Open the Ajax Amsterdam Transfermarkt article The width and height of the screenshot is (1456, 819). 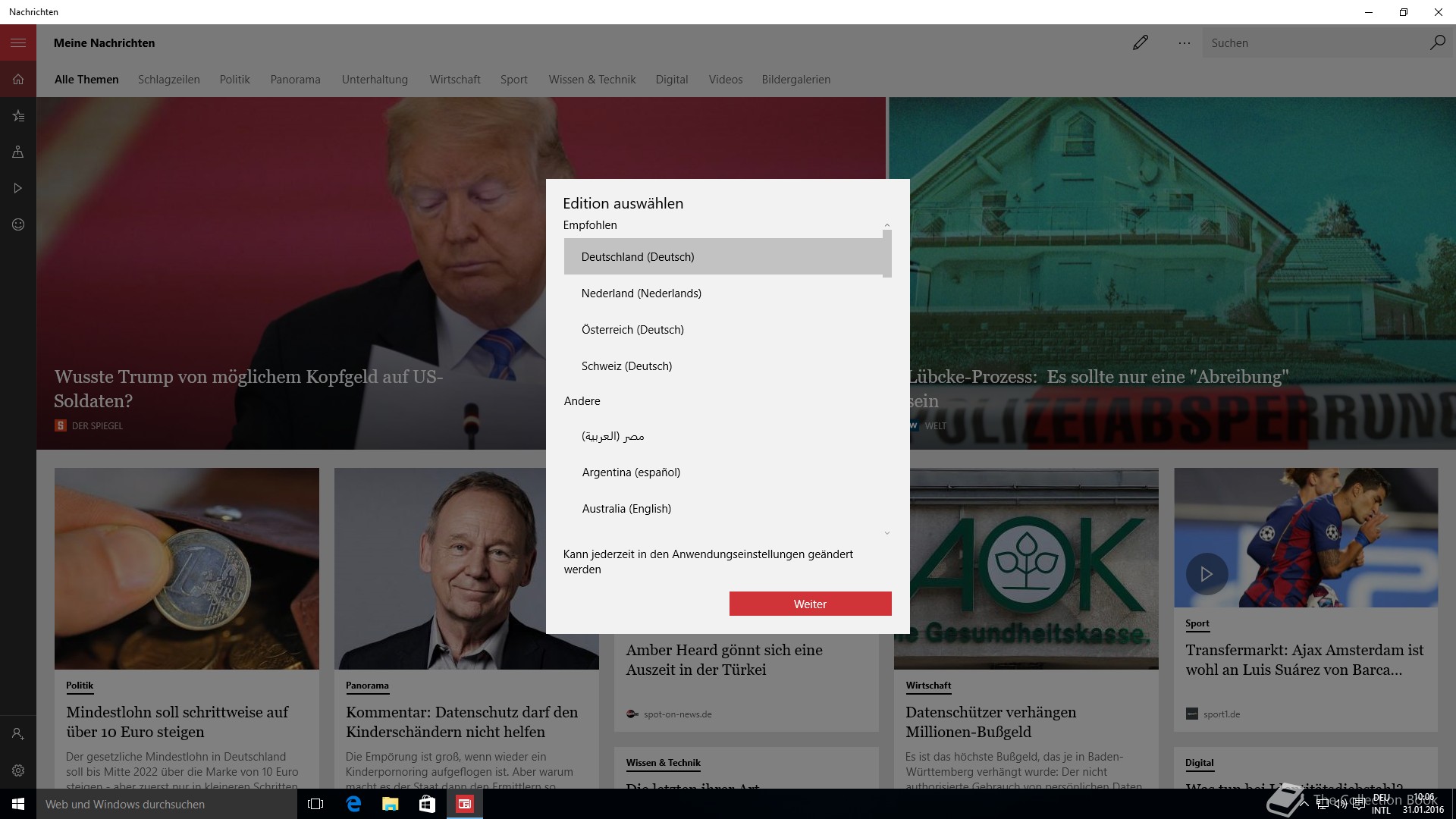point(1304,660)
